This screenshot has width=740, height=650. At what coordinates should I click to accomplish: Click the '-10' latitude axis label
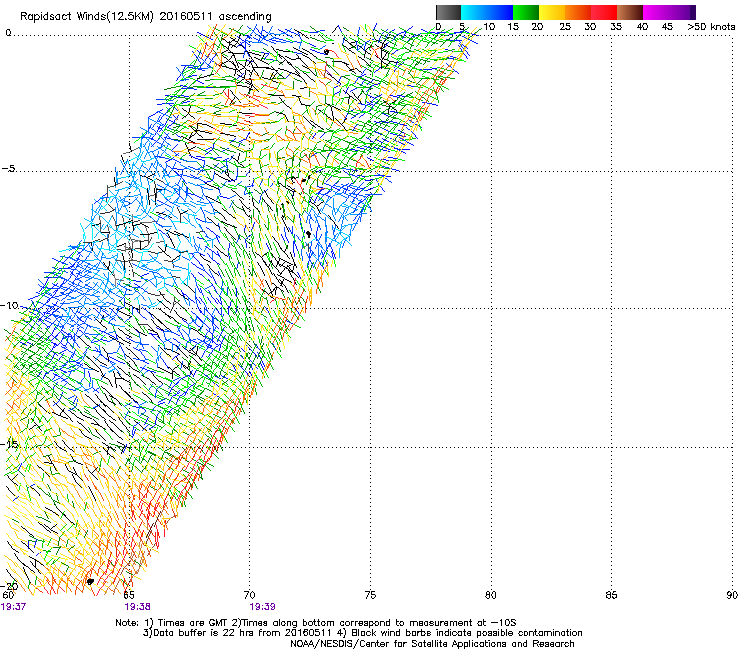(10, 305)
